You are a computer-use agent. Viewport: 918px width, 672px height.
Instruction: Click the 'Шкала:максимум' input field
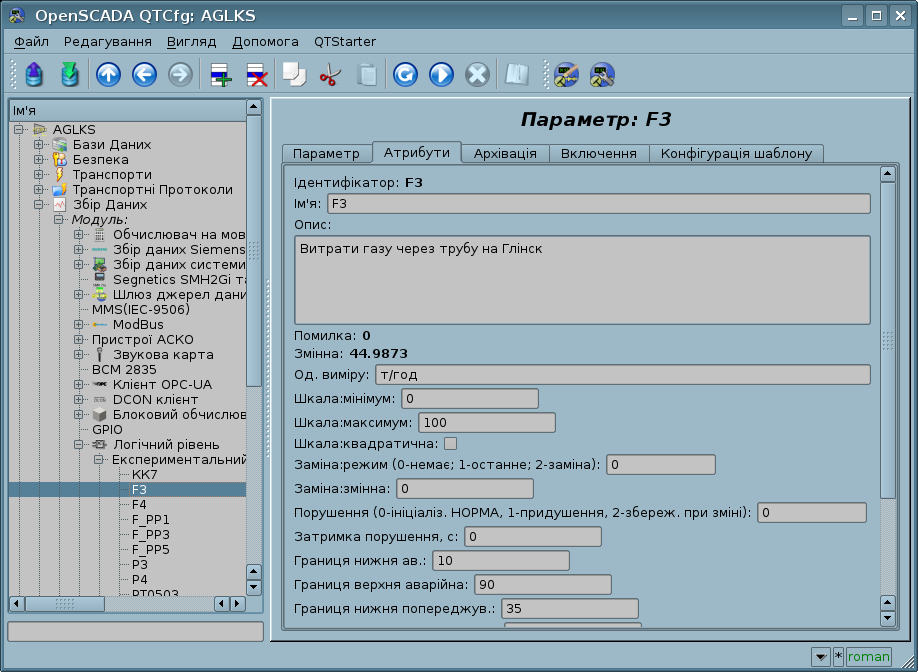pos(487,422)
